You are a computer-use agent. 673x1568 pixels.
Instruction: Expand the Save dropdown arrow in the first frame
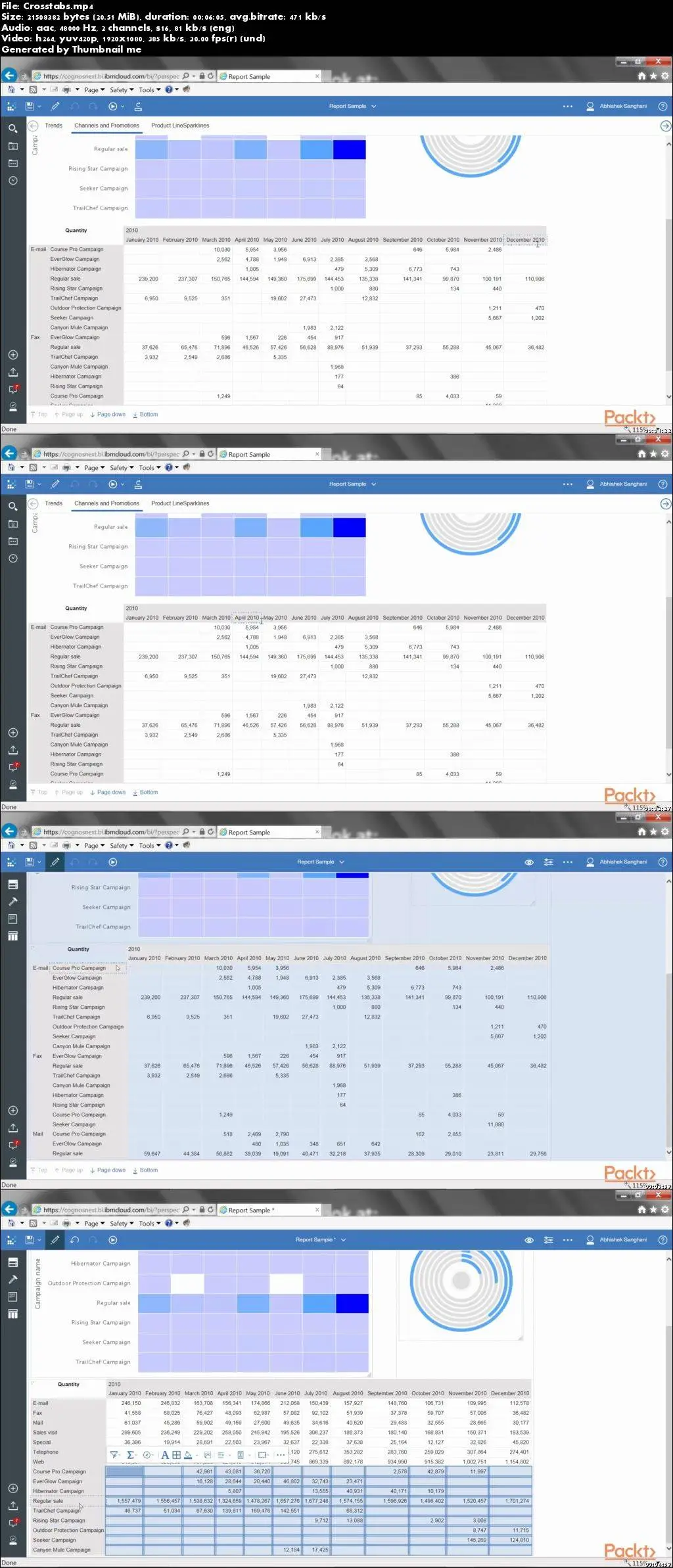click(39, 106)
